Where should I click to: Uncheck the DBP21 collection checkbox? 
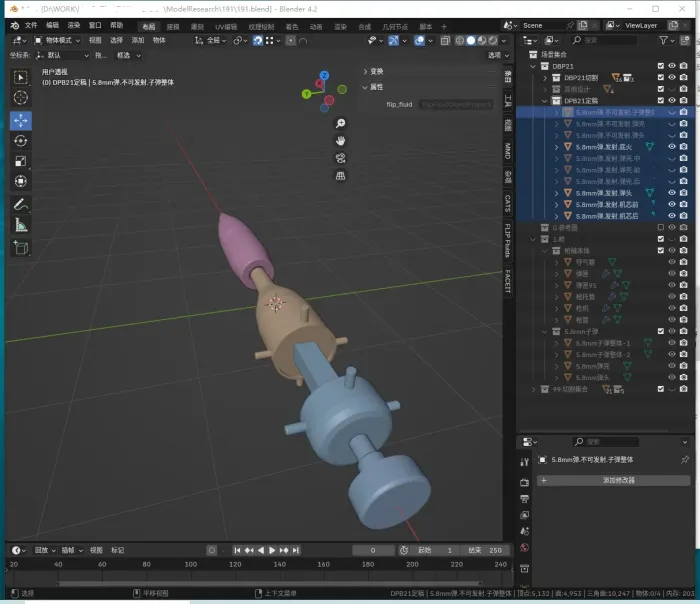[661, 66]
